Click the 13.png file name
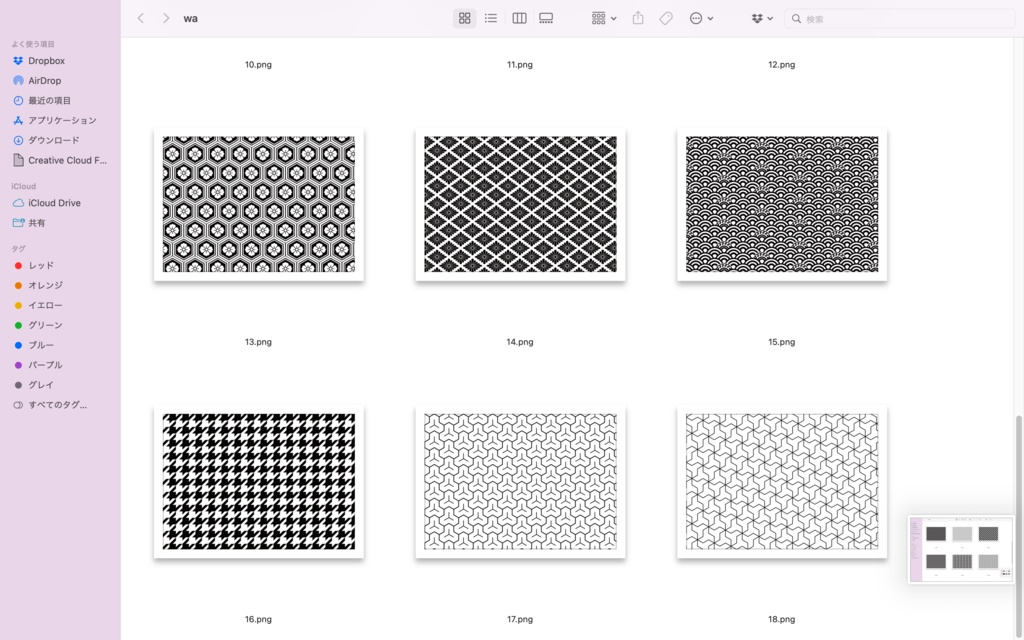Viewport: 1024px width, 640px height. (258, 342)
